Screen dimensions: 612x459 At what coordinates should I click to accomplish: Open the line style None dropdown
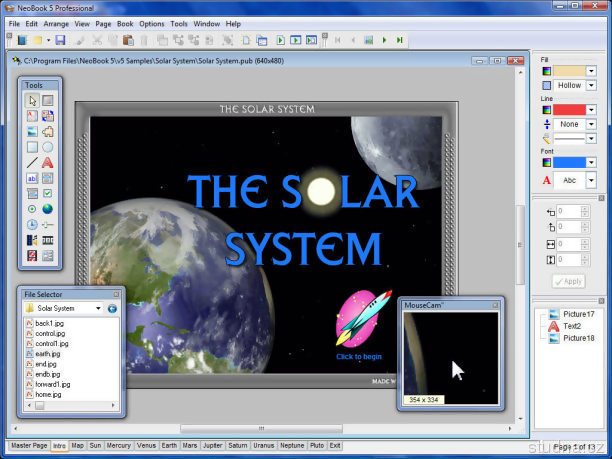click(591, 124)
